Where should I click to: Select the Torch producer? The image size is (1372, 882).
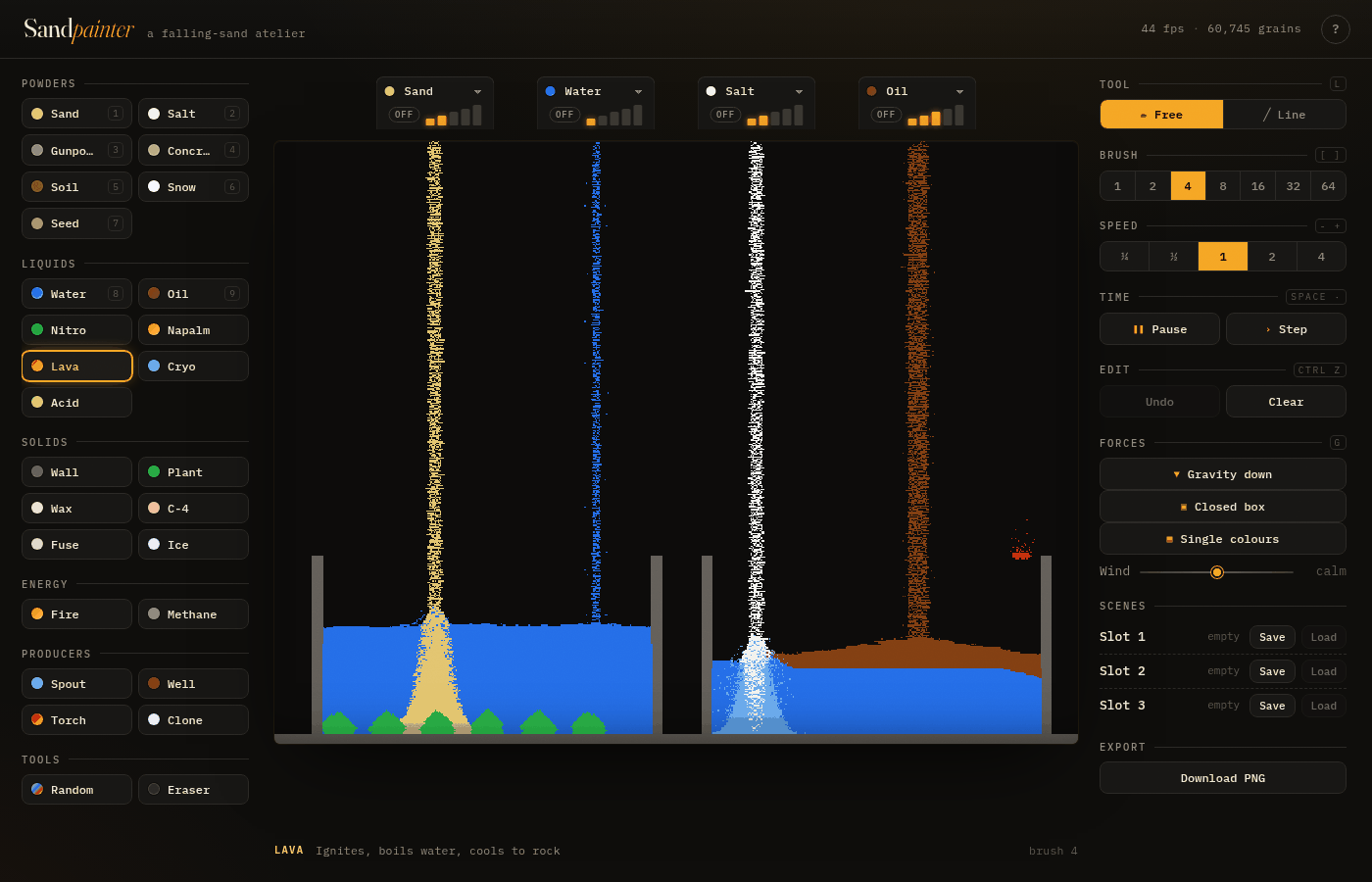pyautogui.click(x=76, y=720)
